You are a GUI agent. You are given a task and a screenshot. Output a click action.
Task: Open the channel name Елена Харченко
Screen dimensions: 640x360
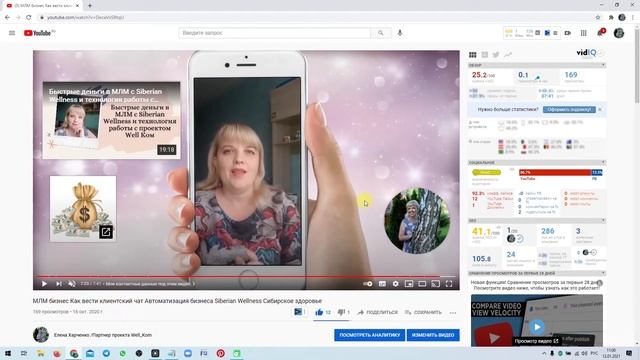click(x=103, y=335)
